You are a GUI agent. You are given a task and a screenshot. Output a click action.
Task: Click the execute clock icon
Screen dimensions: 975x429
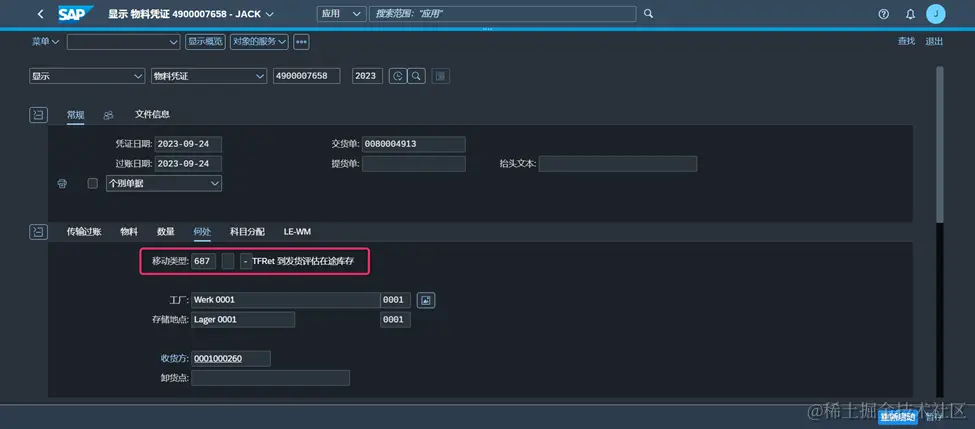[x=398, y=76]
